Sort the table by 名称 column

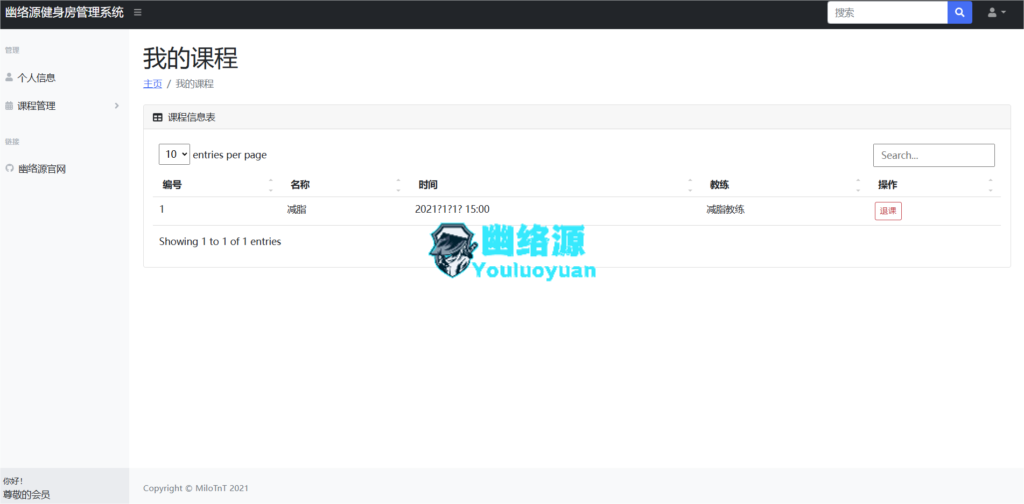point(345,185)
